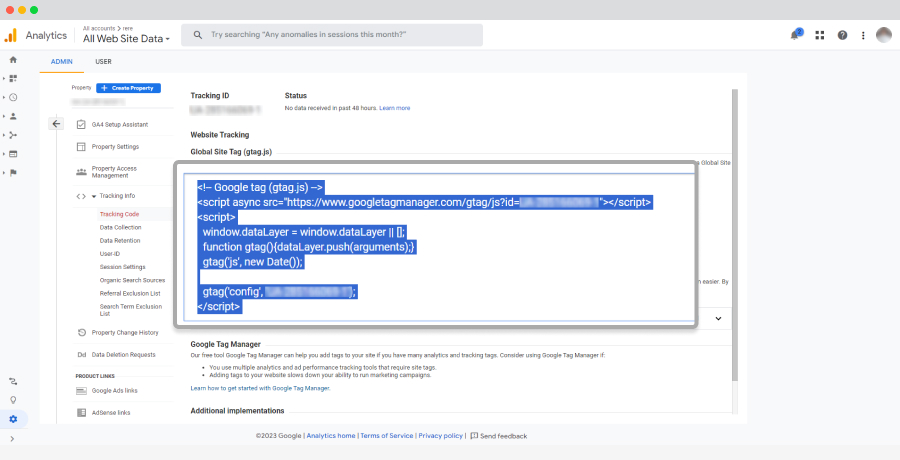Open Privacy policy footer link

(440, 436)
